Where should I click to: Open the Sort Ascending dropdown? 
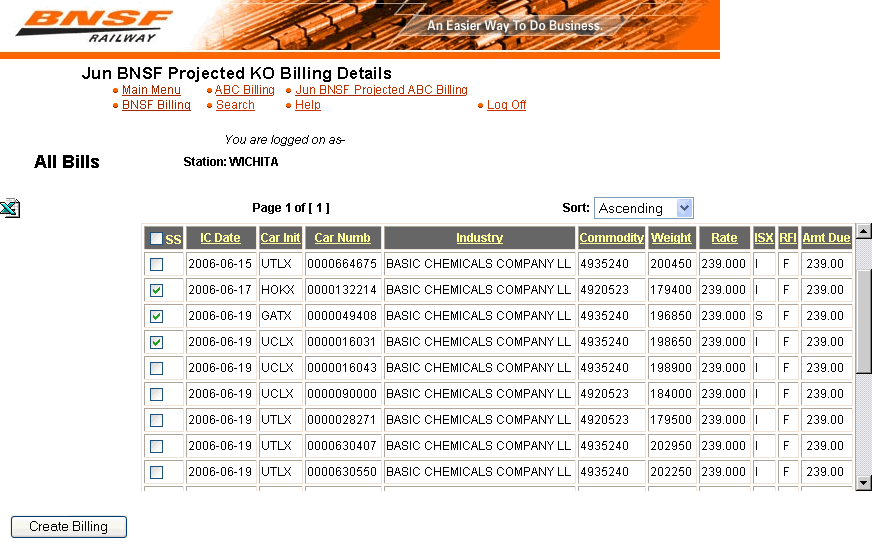click(x=643, y=208)
